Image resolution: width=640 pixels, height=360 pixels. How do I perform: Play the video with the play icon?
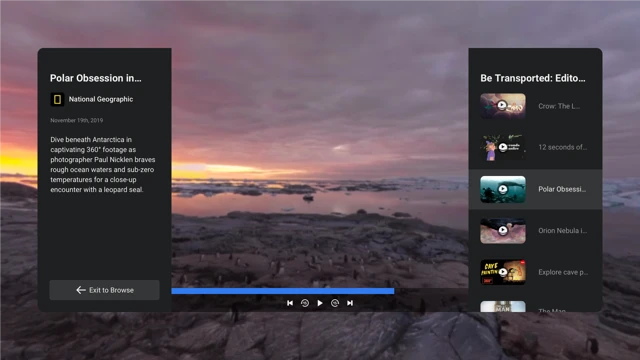(320, 303)
